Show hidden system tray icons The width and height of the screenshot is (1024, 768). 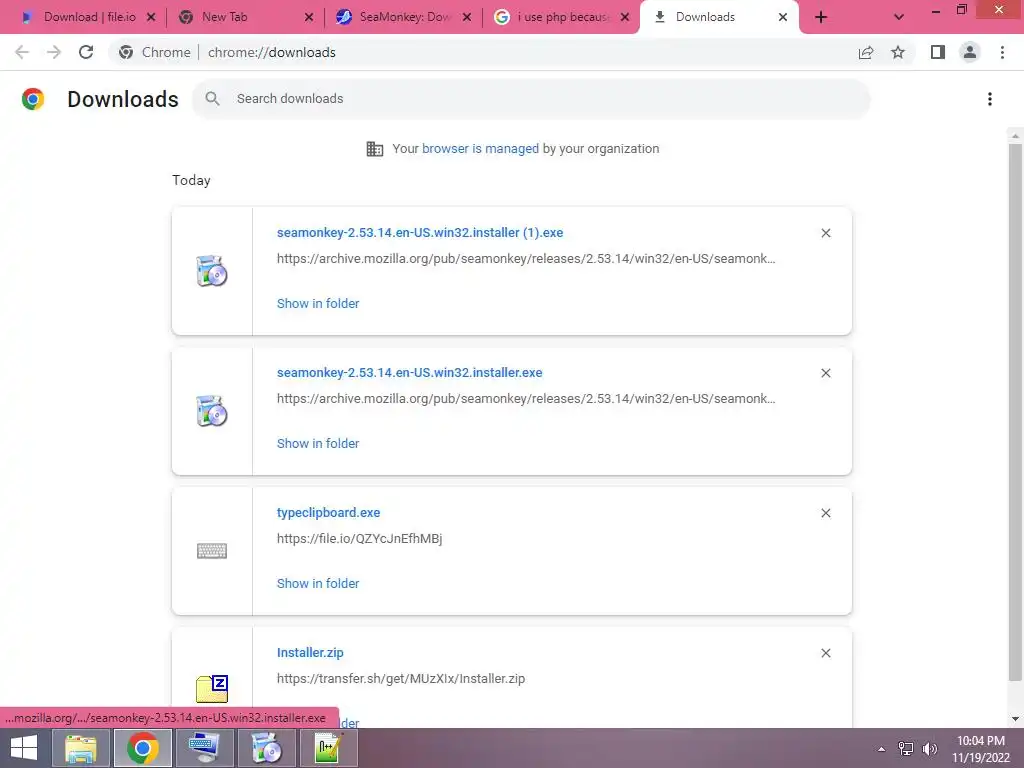coord(882,749)
